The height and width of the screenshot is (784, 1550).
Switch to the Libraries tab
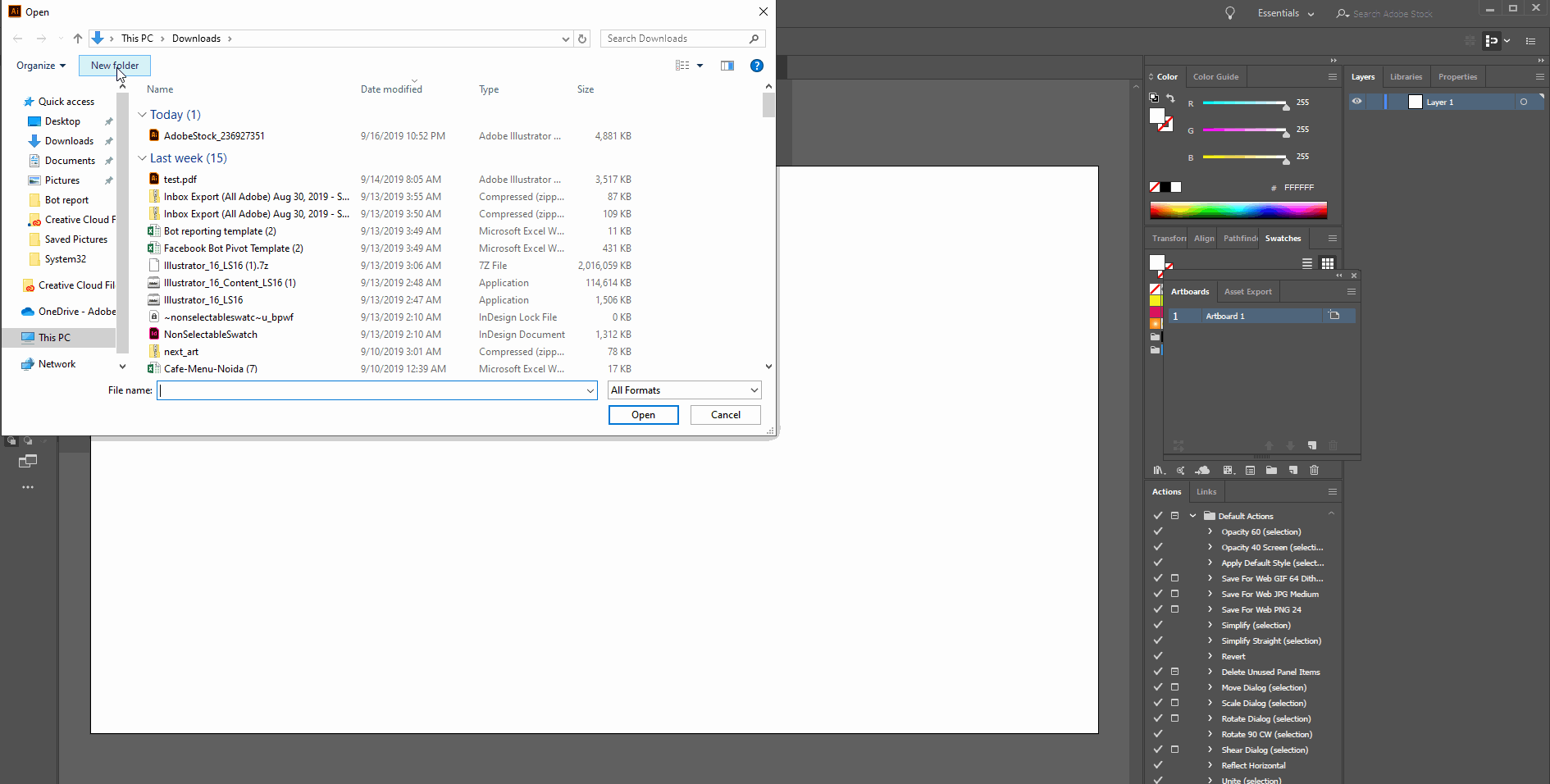pos(1406,76)
